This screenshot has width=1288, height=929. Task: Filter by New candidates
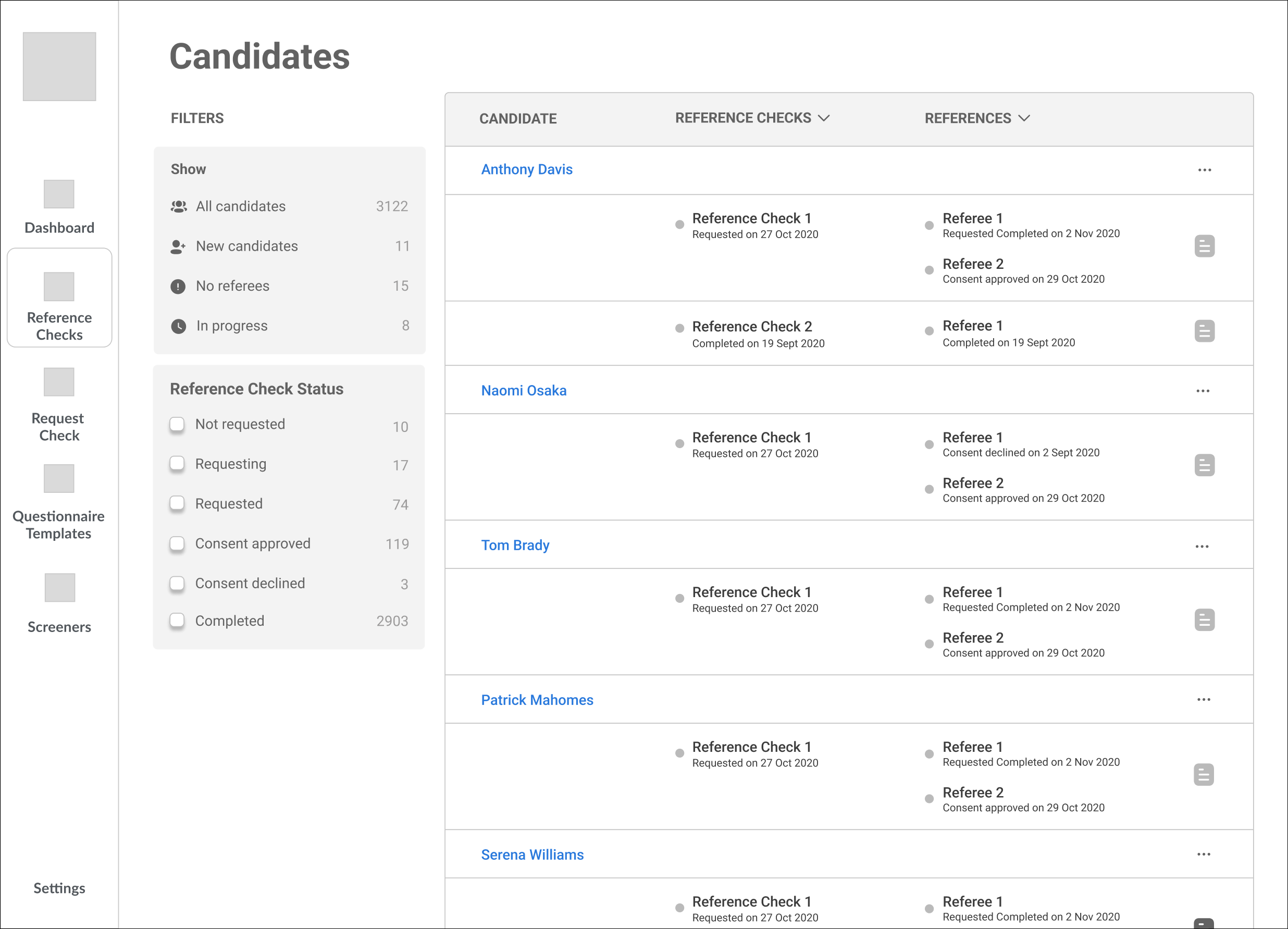pos(246,246)
